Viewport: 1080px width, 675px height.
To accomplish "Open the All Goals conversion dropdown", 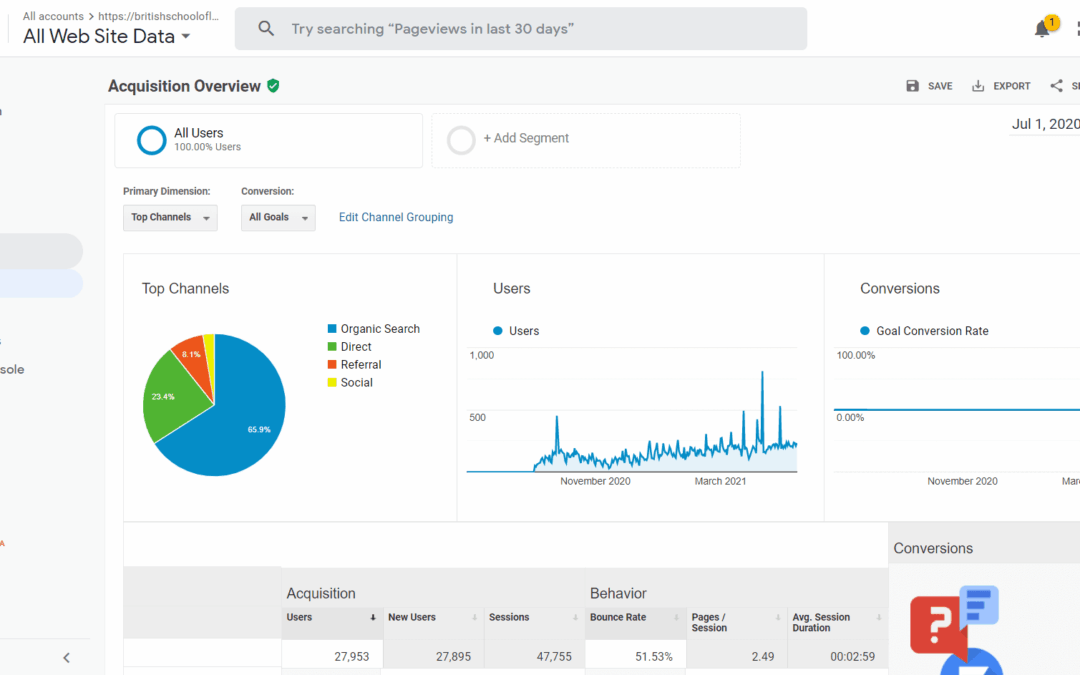I will tap(278, 218).
